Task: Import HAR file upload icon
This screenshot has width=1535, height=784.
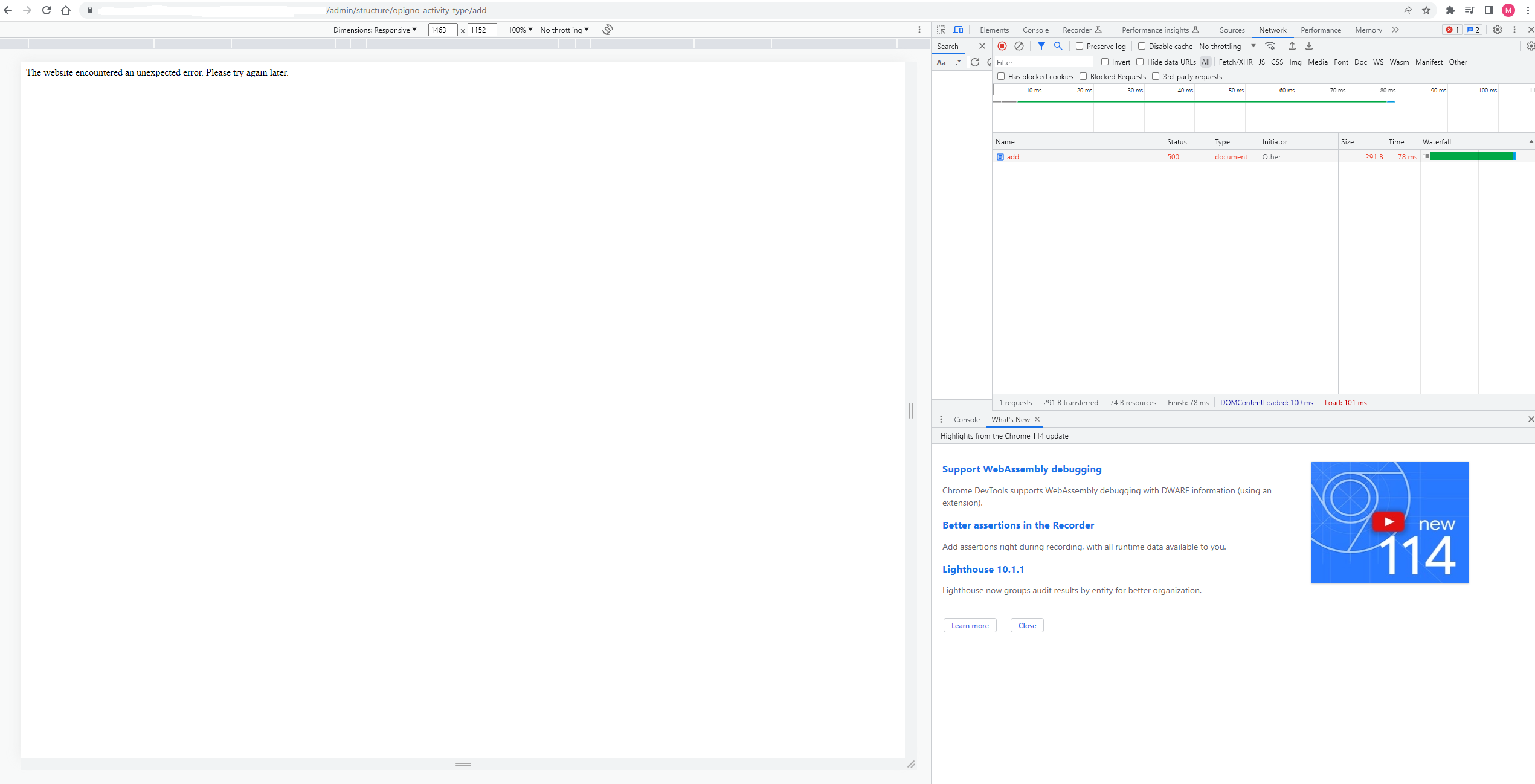Action: point(1292,46)
